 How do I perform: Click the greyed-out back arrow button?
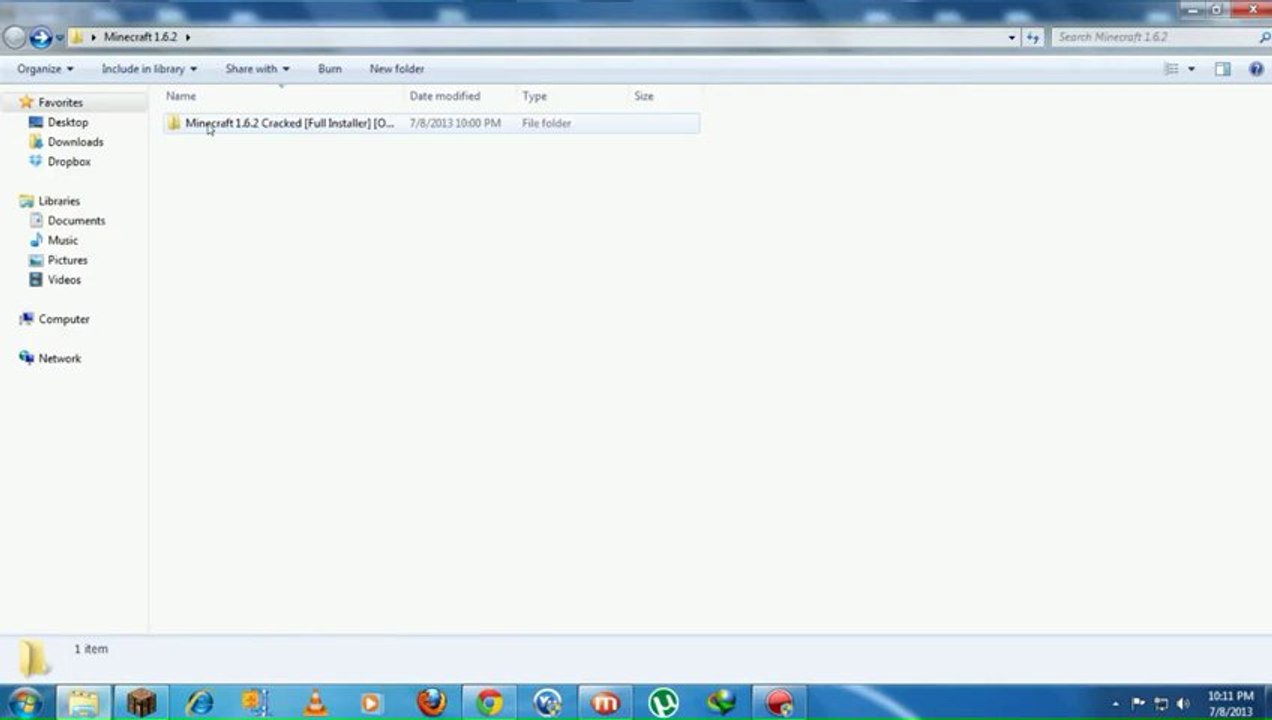[14, 38]
